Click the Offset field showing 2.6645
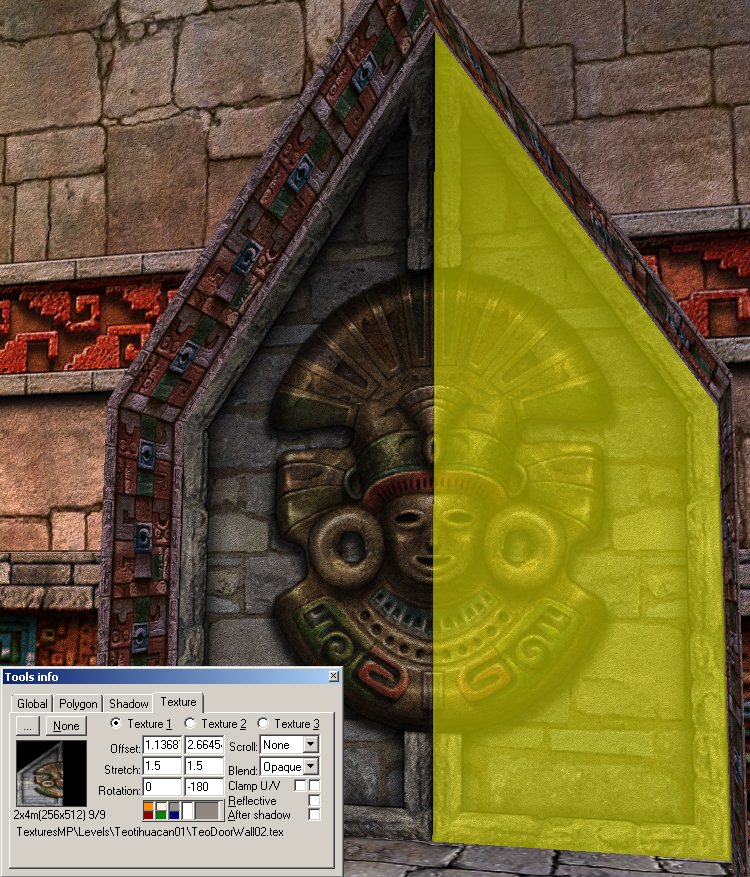Viewport: 750px width, 877px height. 204,745
